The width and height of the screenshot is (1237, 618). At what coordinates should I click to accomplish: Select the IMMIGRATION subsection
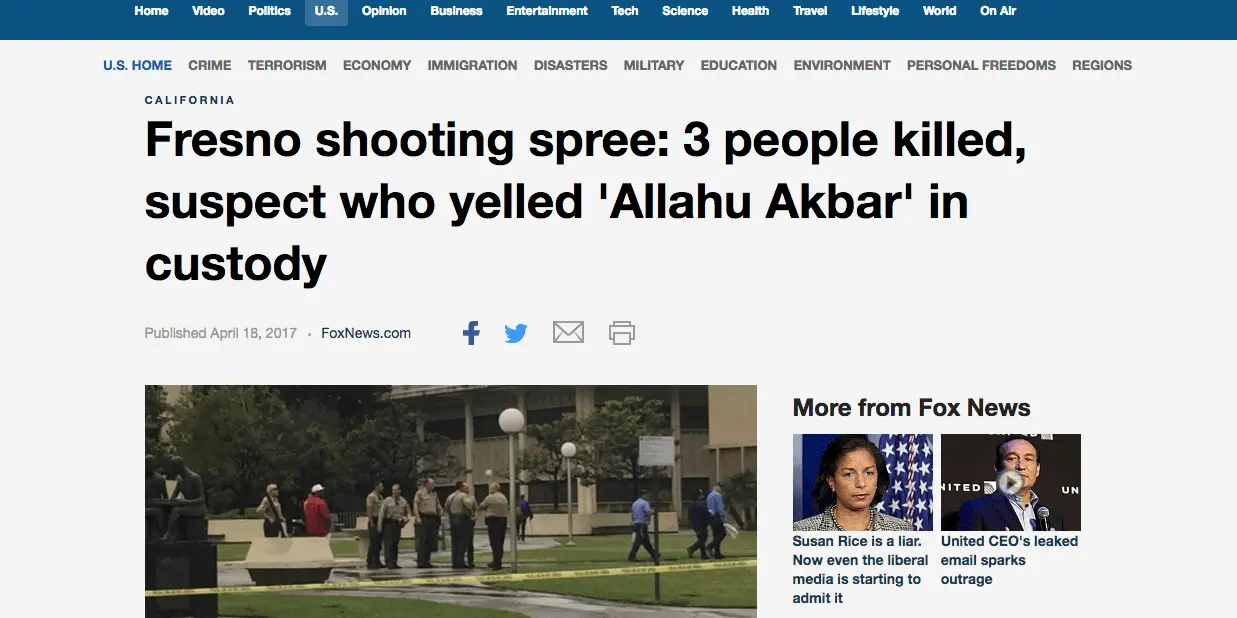[x=472, y=65]
